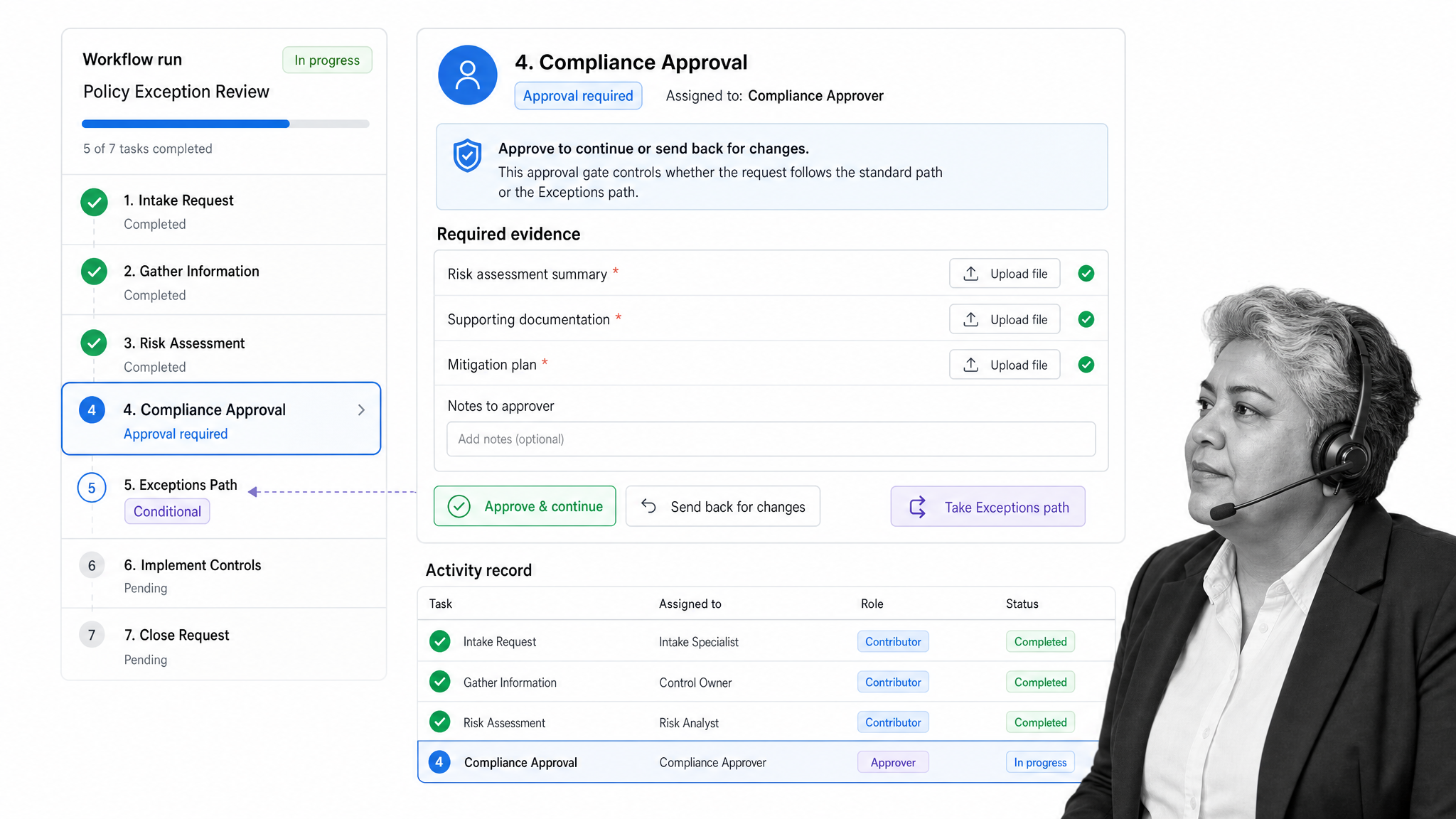Click Approval required link under step 4

tap(176, 434)
